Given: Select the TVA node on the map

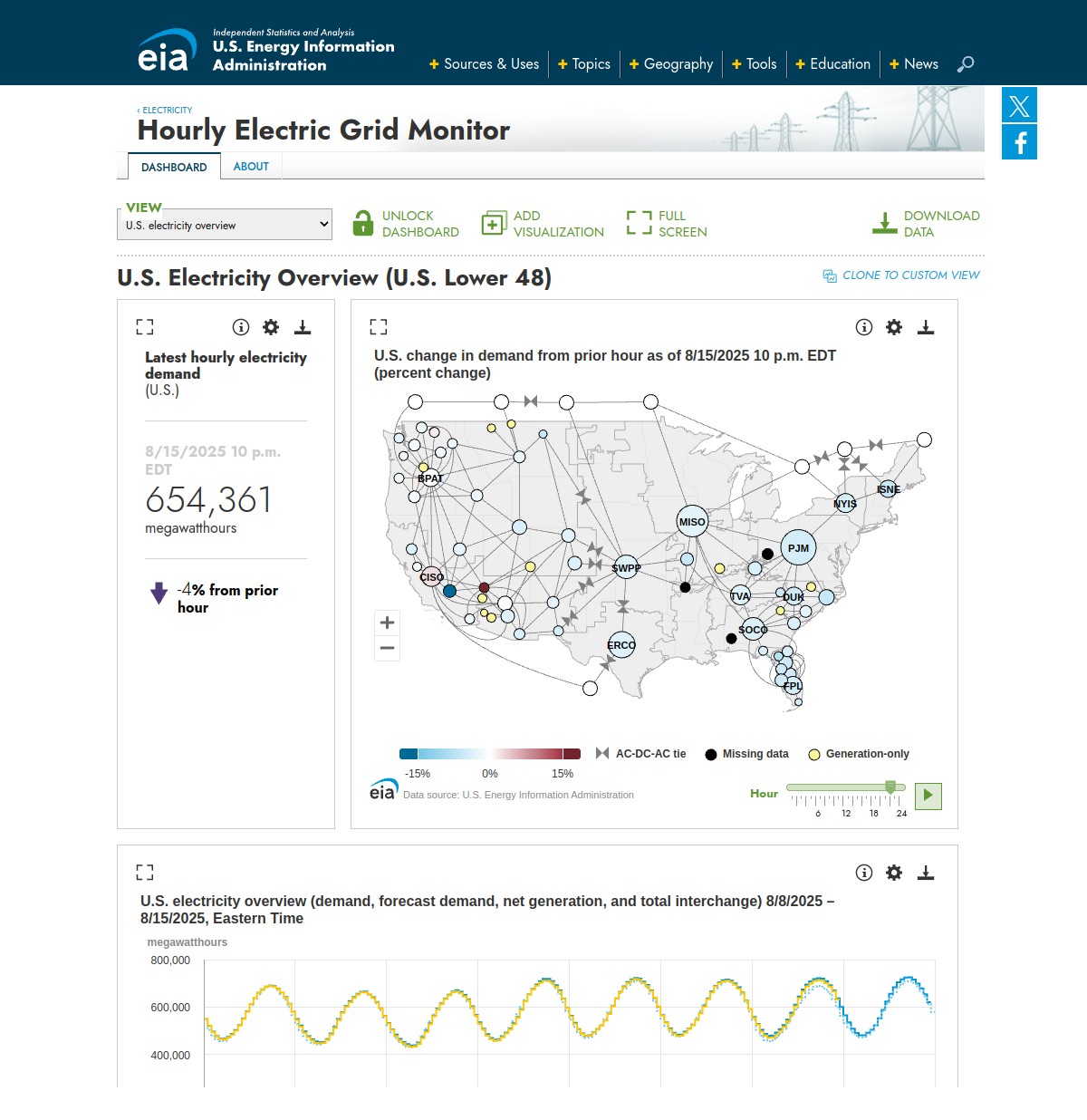Looking at the screenshot, I should tap(740, 595).
